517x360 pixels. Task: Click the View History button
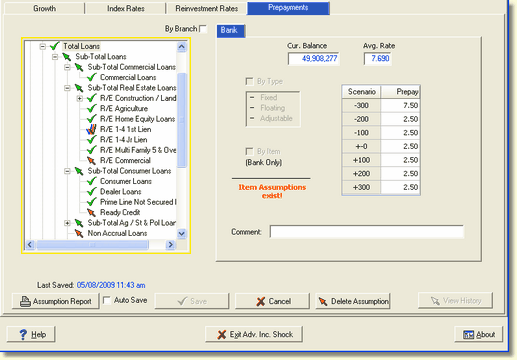click(x=455, y=301)
